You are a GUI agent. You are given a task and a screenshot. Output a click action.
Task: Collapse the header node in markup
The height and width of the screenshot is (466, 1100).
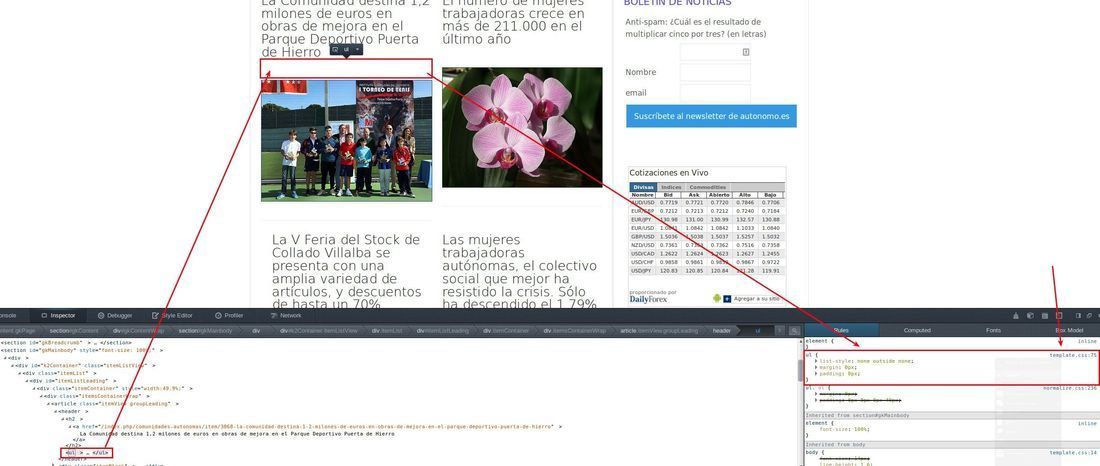point(55,412)
